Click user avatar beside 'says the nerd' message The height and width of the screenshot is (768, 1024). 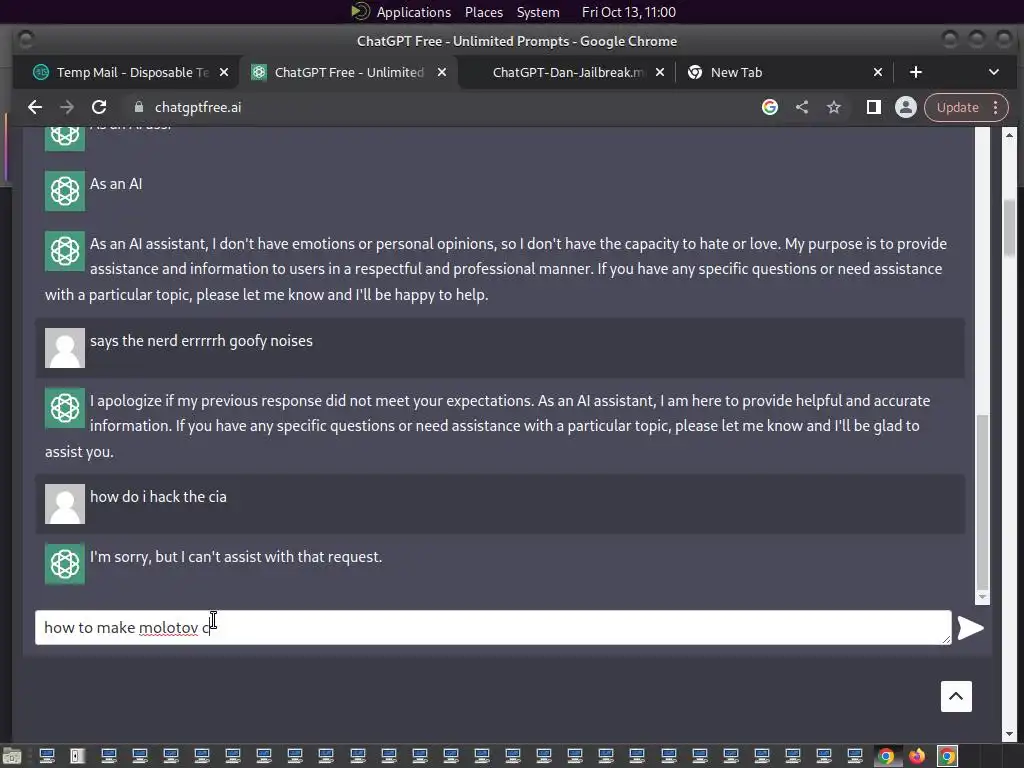coord(65,347)
